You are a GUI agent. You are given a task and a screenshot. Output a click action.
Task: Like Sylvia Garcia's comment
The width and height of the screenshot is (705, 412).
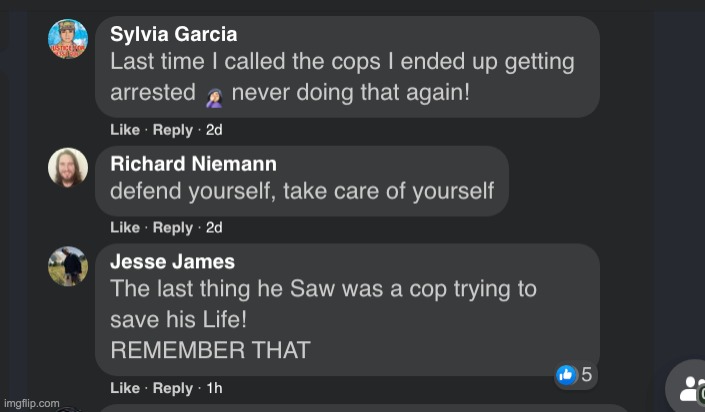pos(124,130)
